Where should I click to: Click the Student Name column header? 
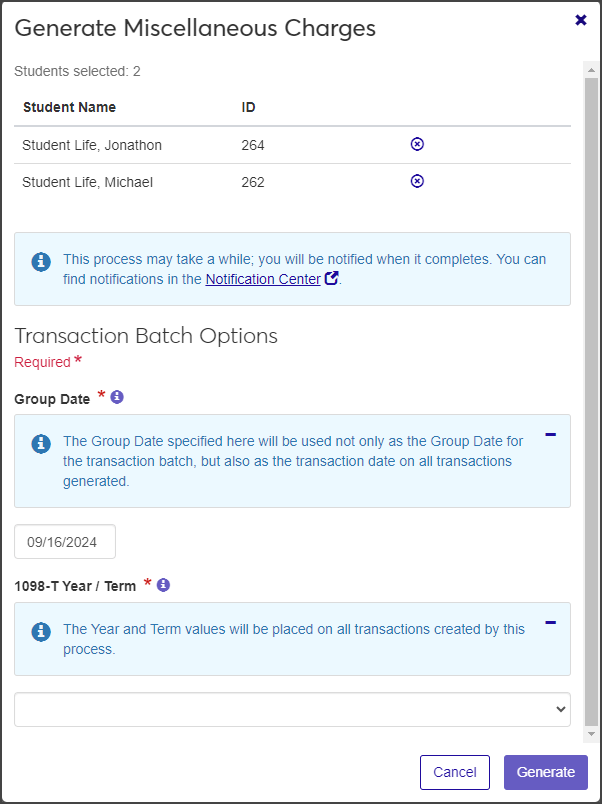tap(69, 107)
